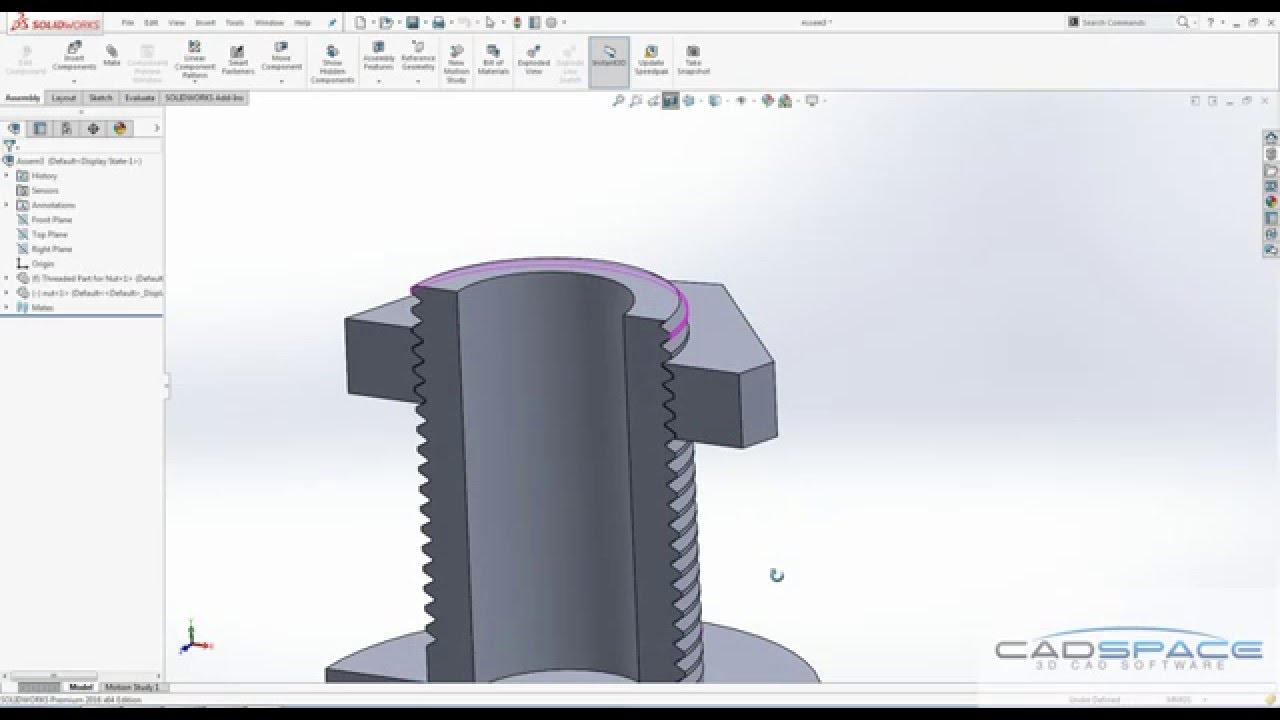Expand Threaded Part for Nut component
This screenshot has width=1280, height=720.
(7, 278)
